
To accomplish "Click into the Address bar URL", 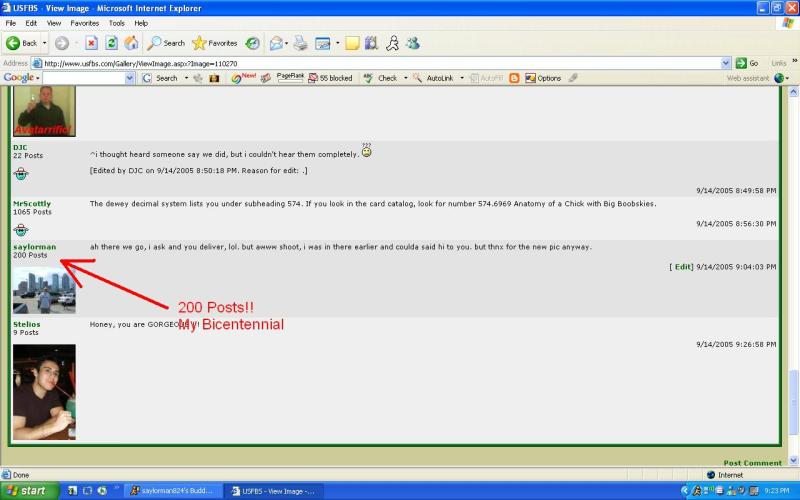I will coord(378,64).
